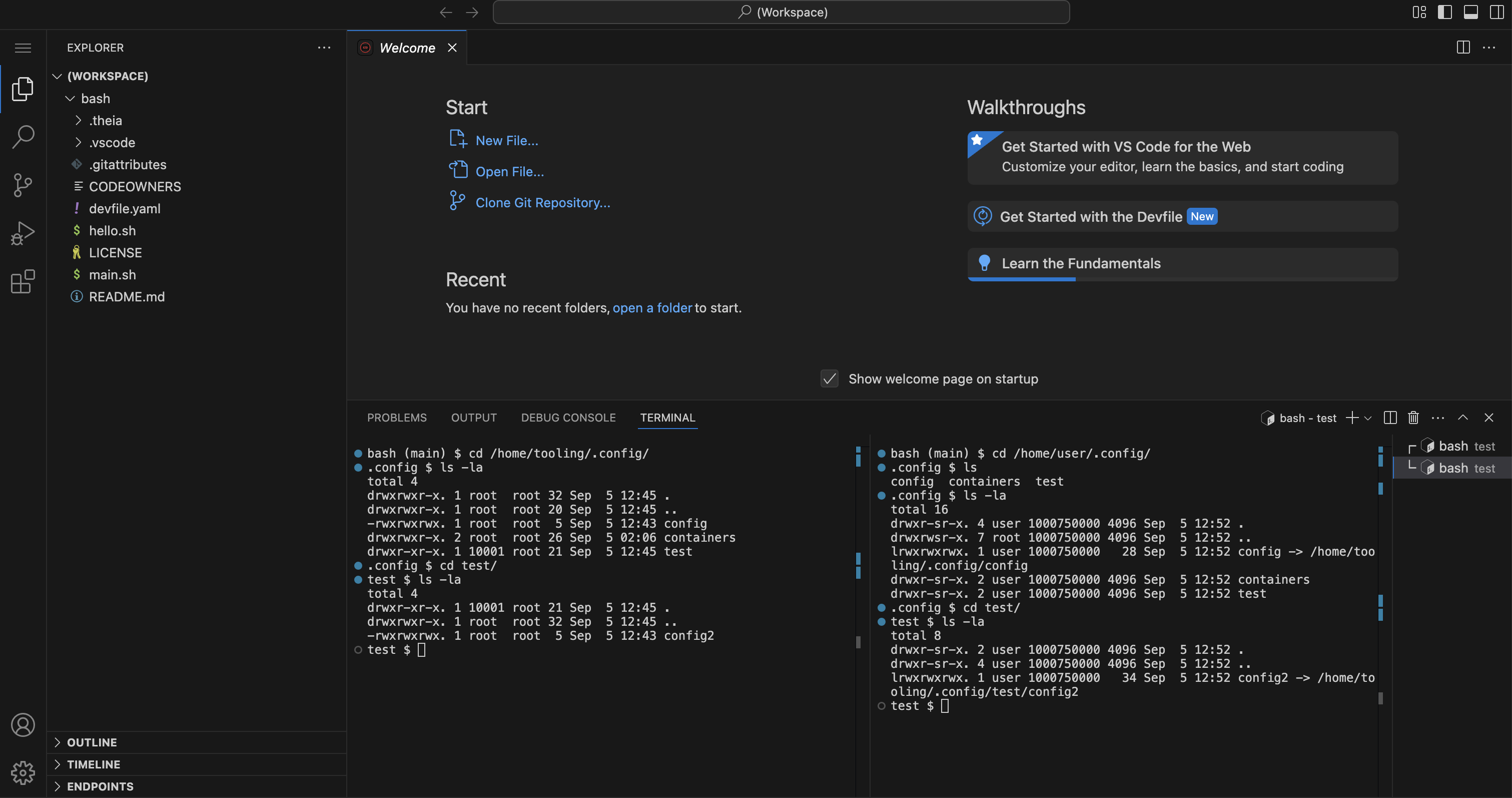
Task: Toggle the primary side bar layout button
Action: click(x=1444, y=13)
